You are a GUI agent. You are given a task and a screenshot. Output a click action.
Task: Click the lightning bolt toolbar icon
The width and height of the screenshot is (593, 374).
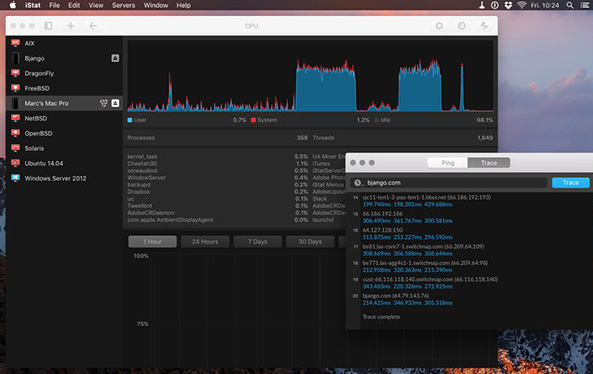484,26
